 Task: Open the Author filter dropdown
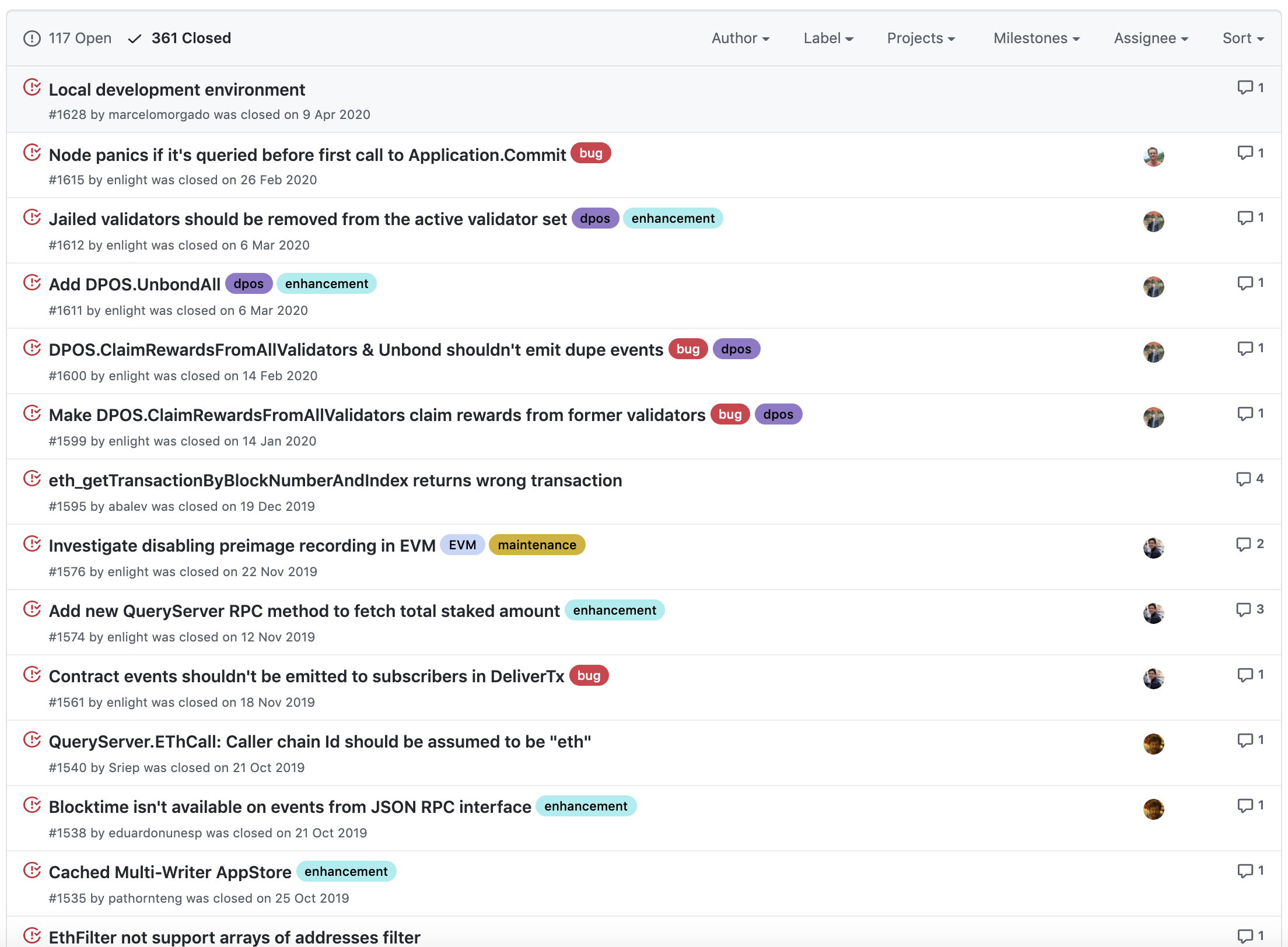click(740, 38)
